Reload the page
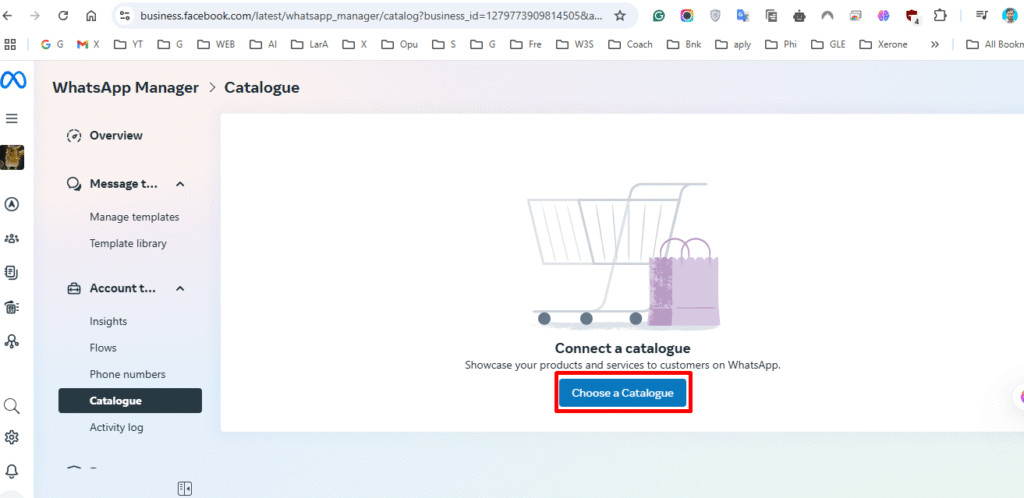The width and height of the screenshot is (1024, 498). click(63, 16)
